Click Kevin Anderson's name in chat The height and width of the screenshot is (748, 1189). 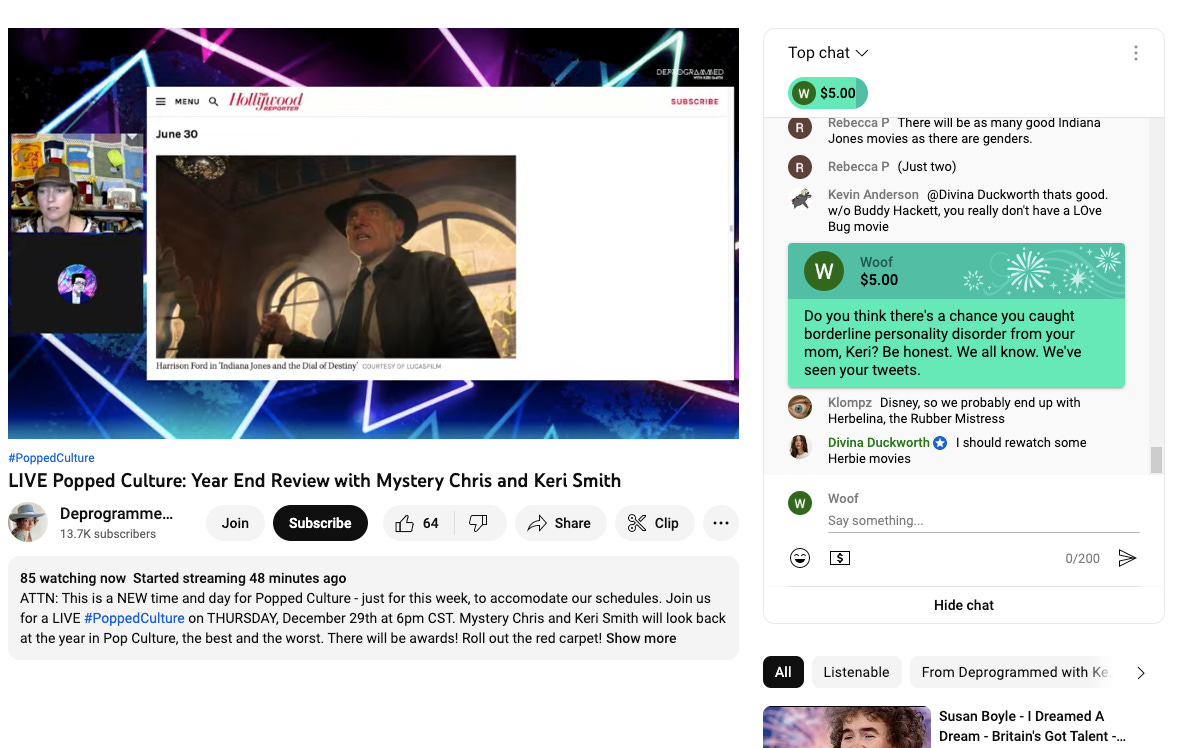873,195
